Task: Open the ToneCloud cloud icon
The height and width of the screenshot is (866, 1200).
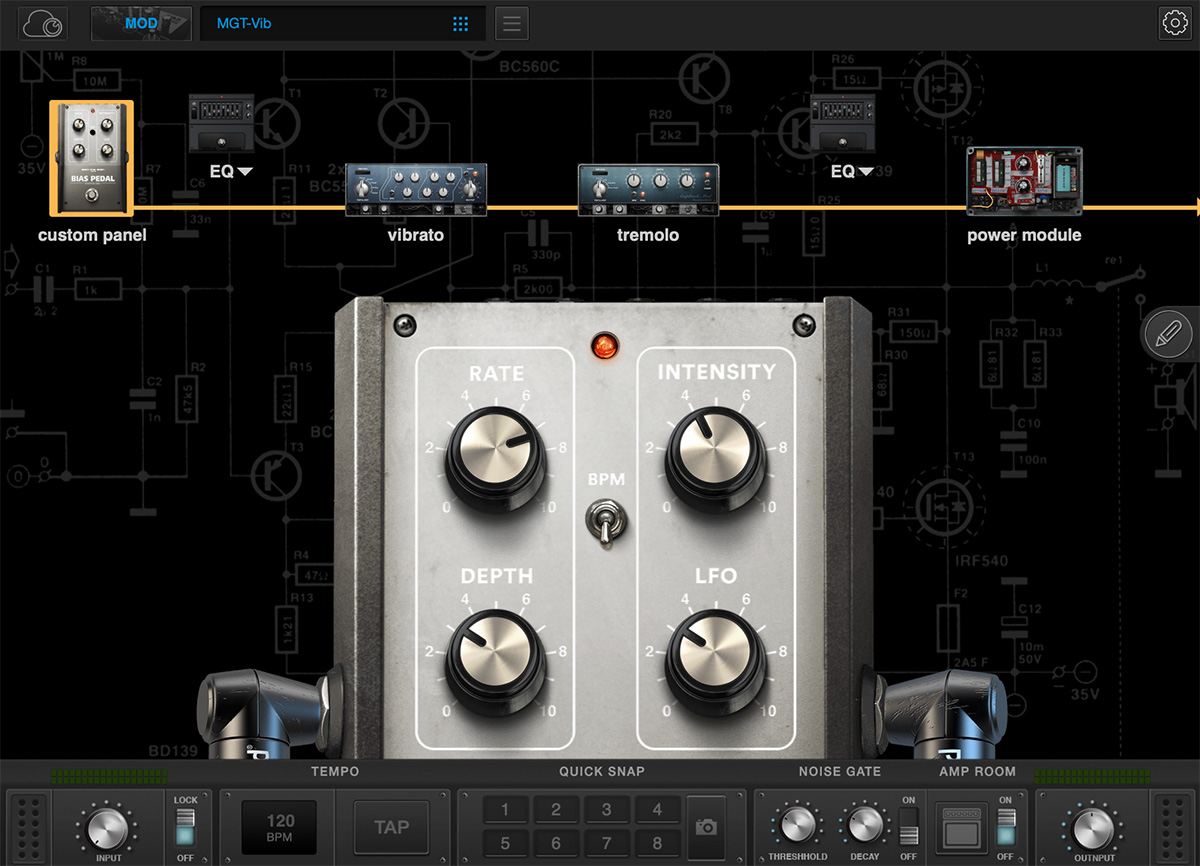Action: click(x=43, y=23)
